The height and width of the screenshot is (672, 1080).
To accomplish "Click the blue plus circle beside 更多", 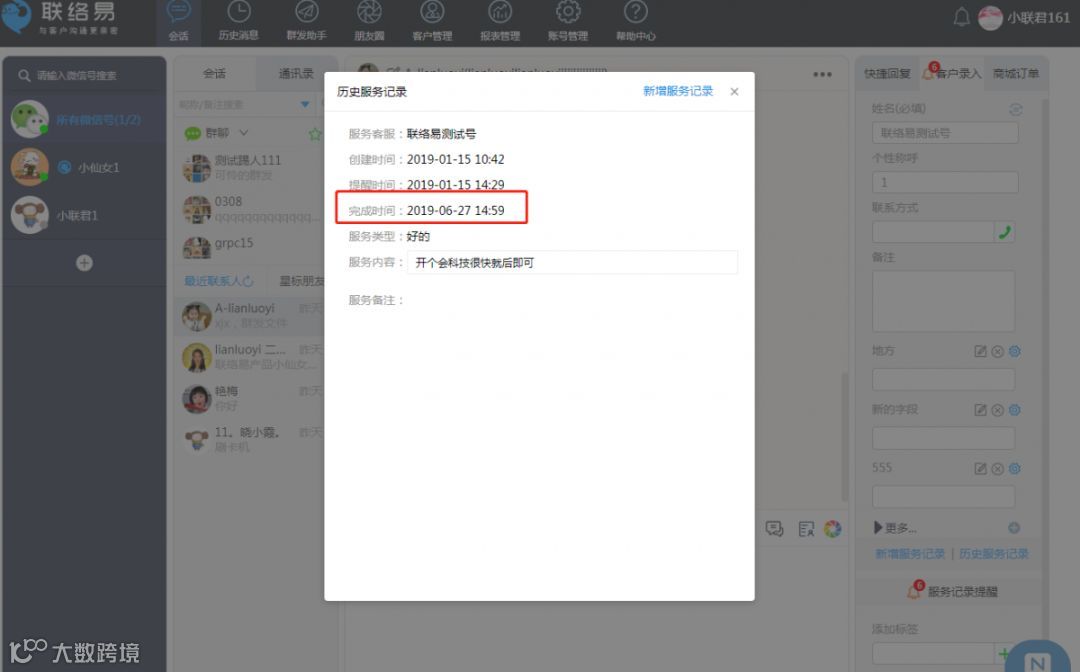I will 1014,527.
